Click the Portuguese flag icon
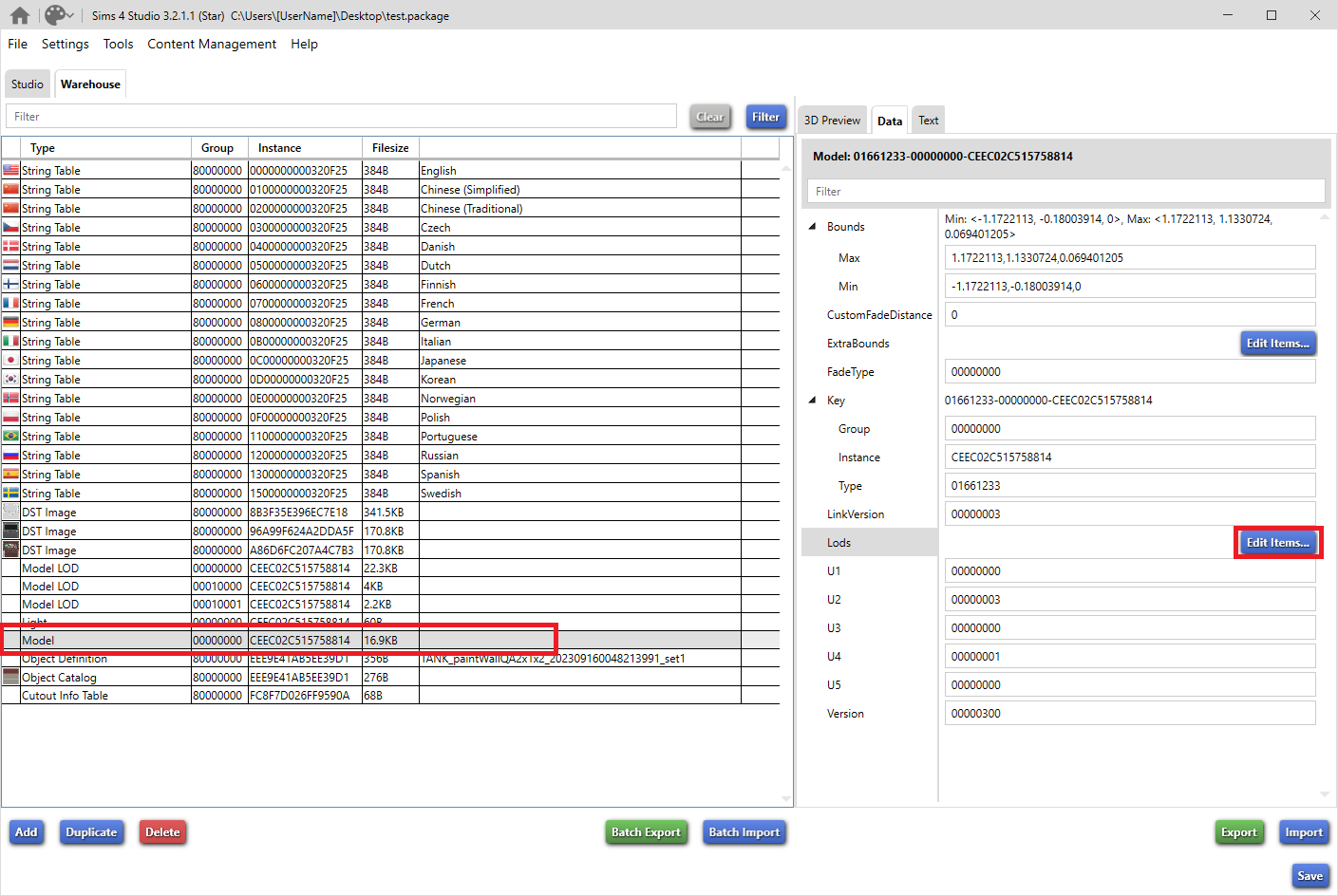Screen dimensions: 1338x896 [10, 437]
